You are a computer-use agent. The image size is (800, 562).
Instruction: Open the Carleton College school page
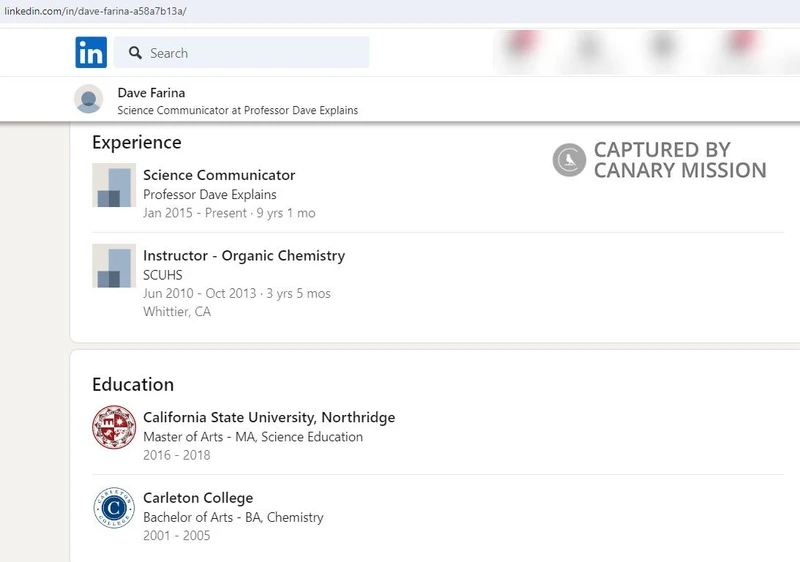(198, 498)
